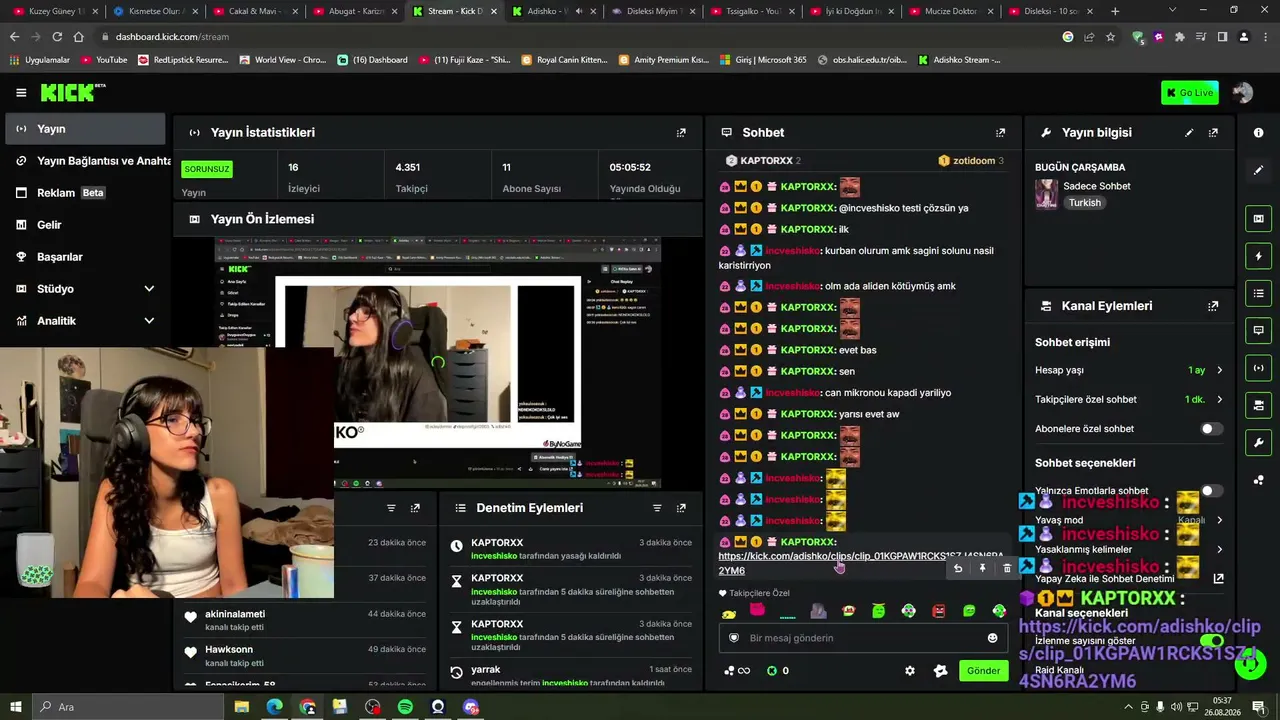Click the chat bubble icon in right rail
Viewport: 1280px width, 720px height.
tap(1258, 330)
